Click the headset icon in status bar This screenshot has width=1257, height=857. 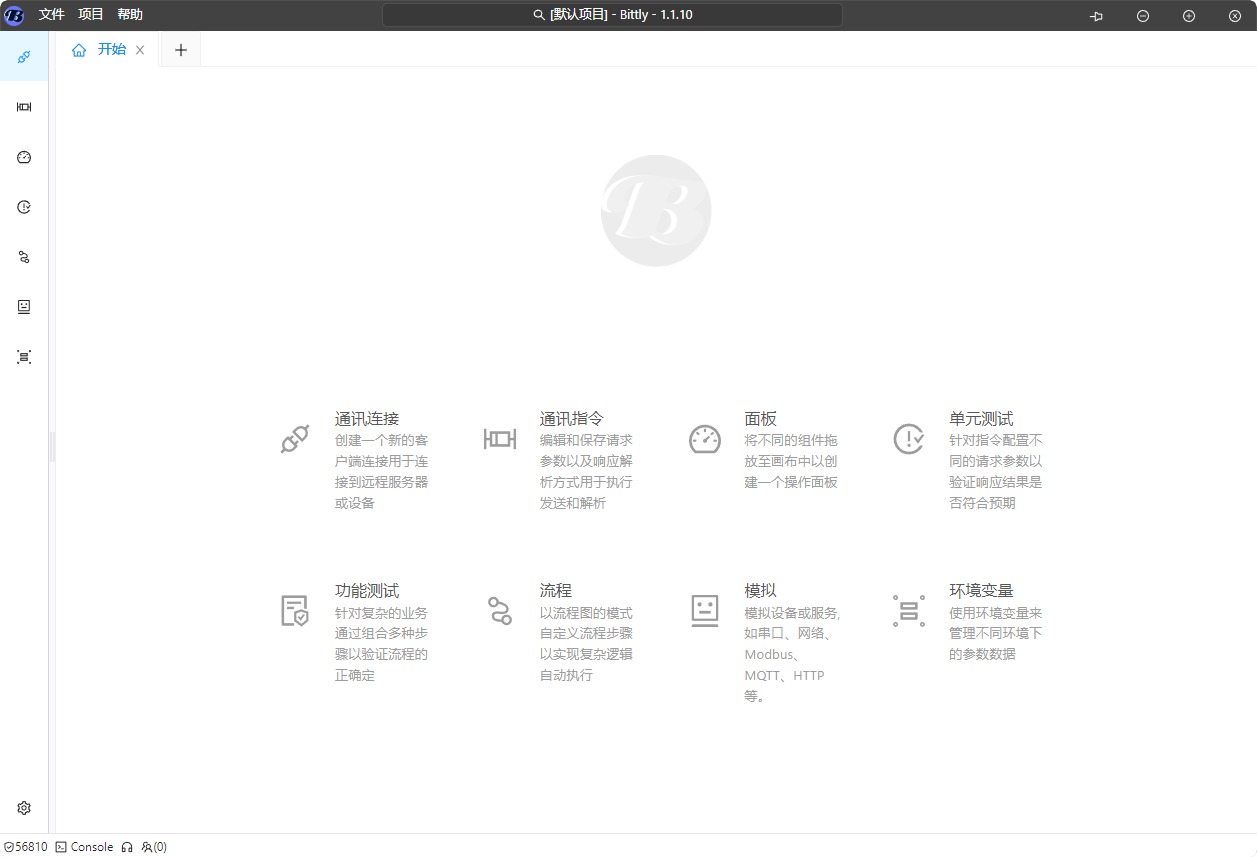127,847
